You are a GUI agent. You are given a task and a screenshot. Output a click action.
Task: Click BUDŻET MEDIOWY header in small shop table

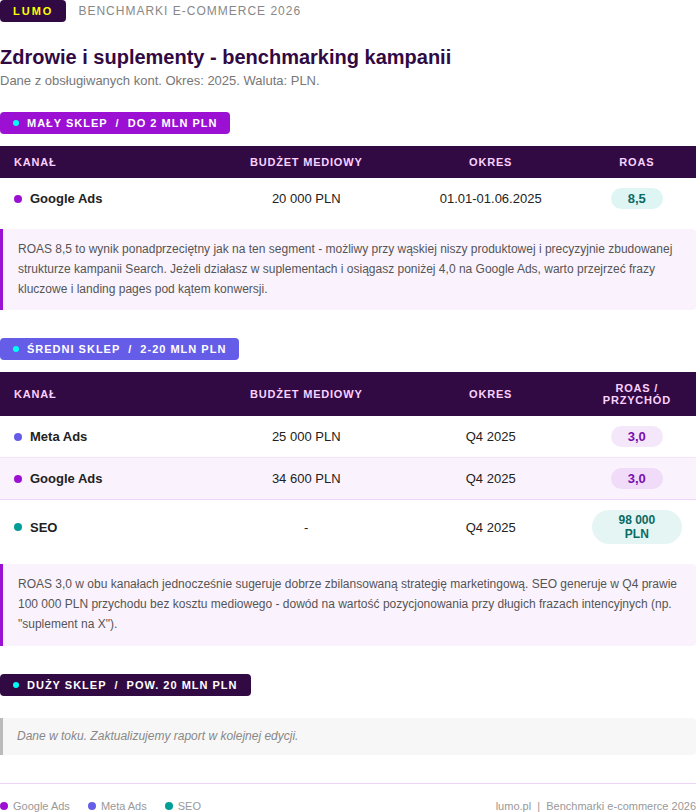coord(306,162)
